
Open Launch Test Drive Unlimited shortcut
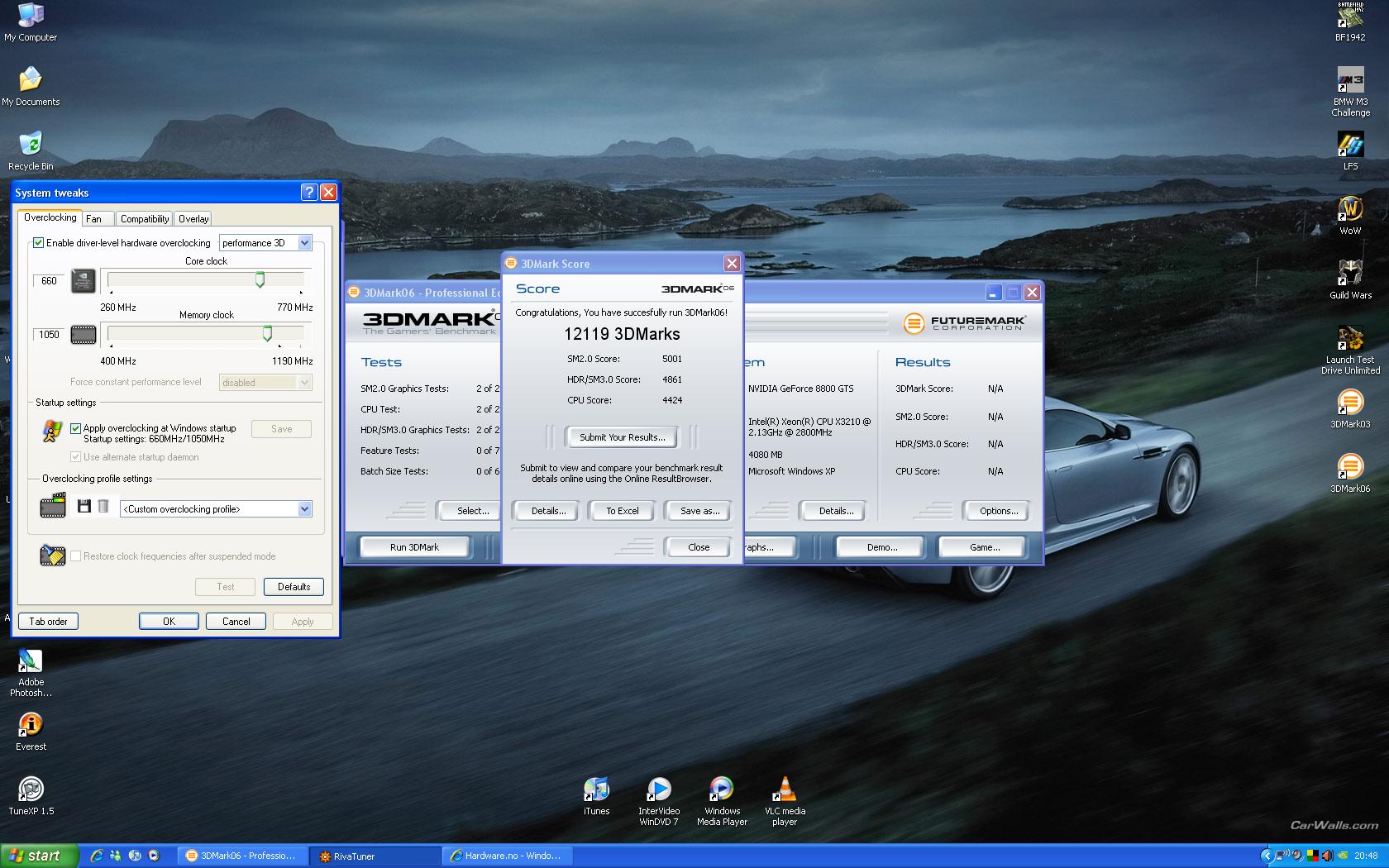1350,350
